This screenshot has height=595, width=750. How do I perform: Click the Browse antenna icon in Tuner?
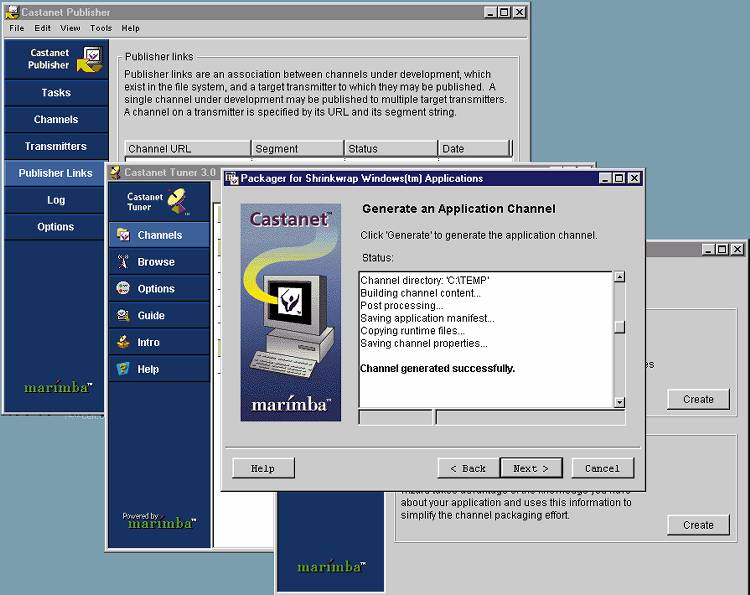pos(123,262)
